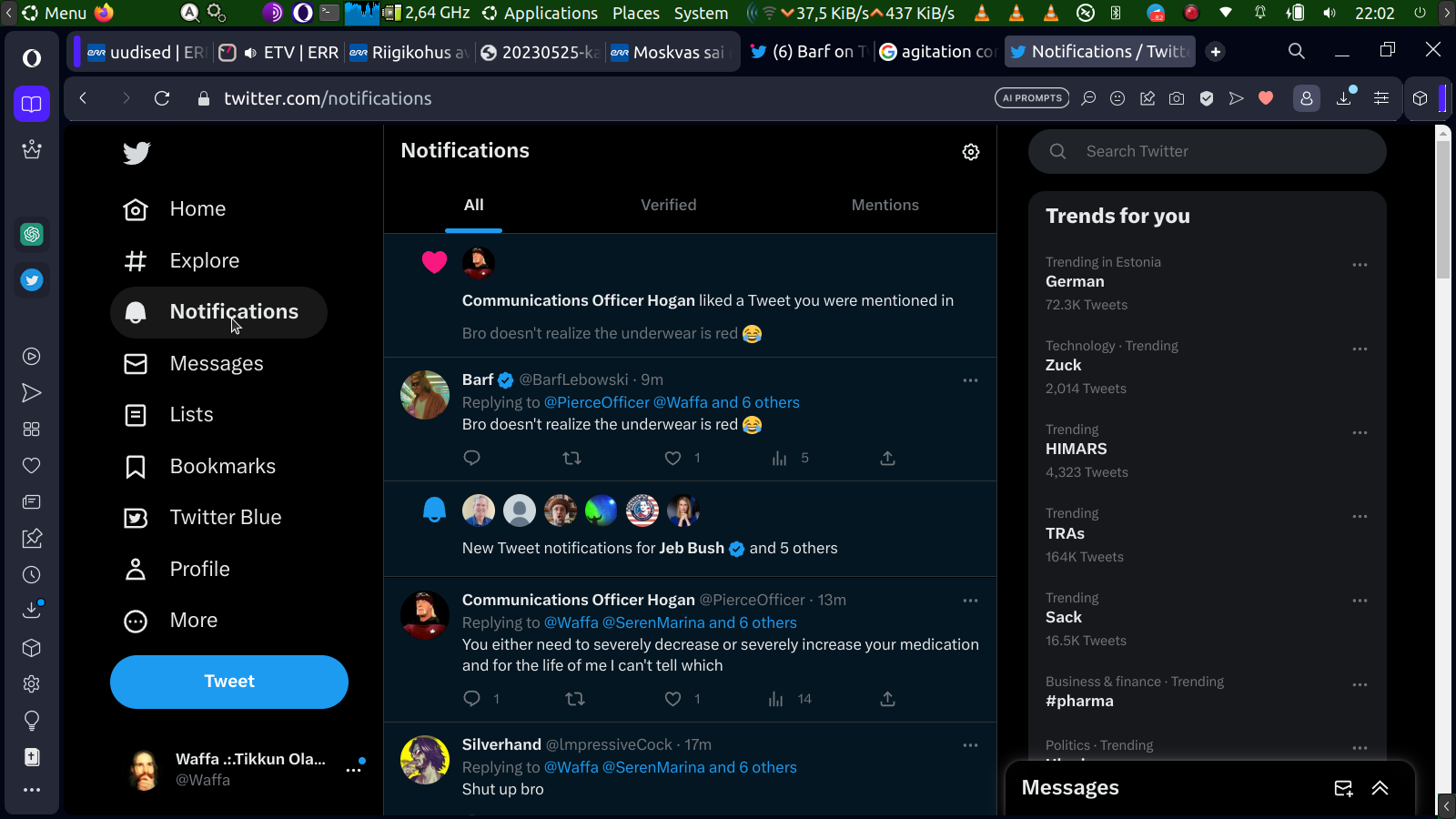The image size is (1456, 819).
Task: Open the Opera main menu logo
Action: coord(32,58)
